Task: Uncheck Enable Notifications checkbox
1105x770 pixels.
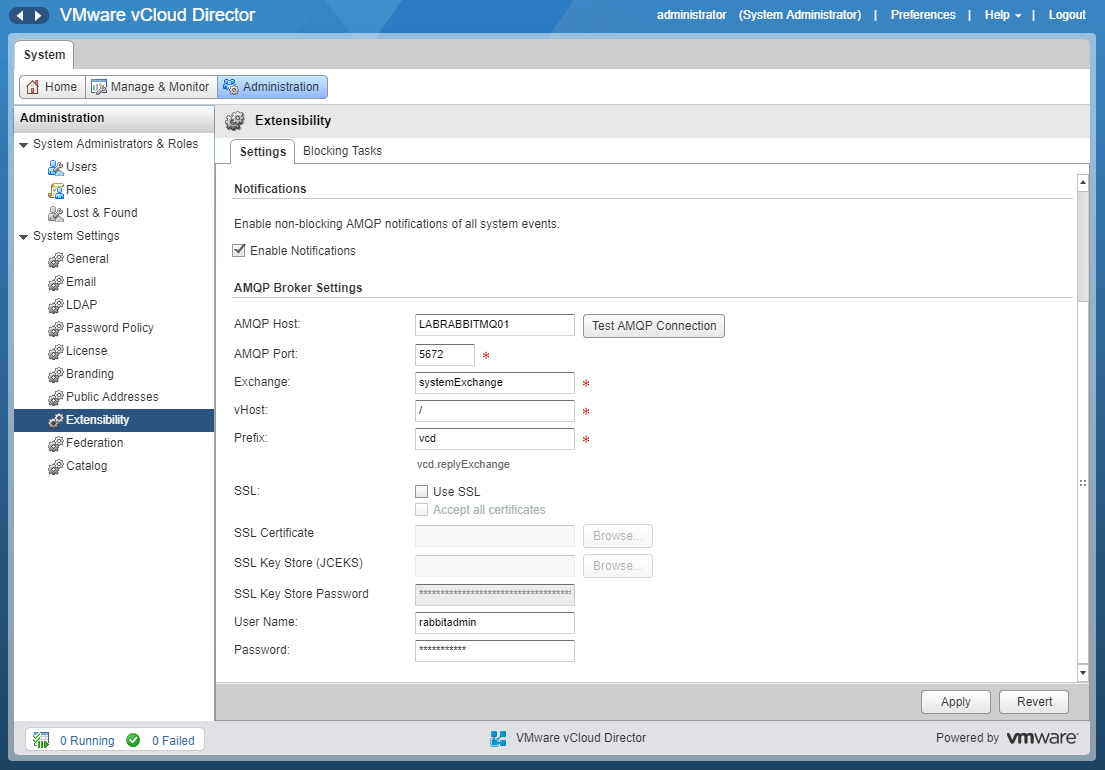Action: 239,251
